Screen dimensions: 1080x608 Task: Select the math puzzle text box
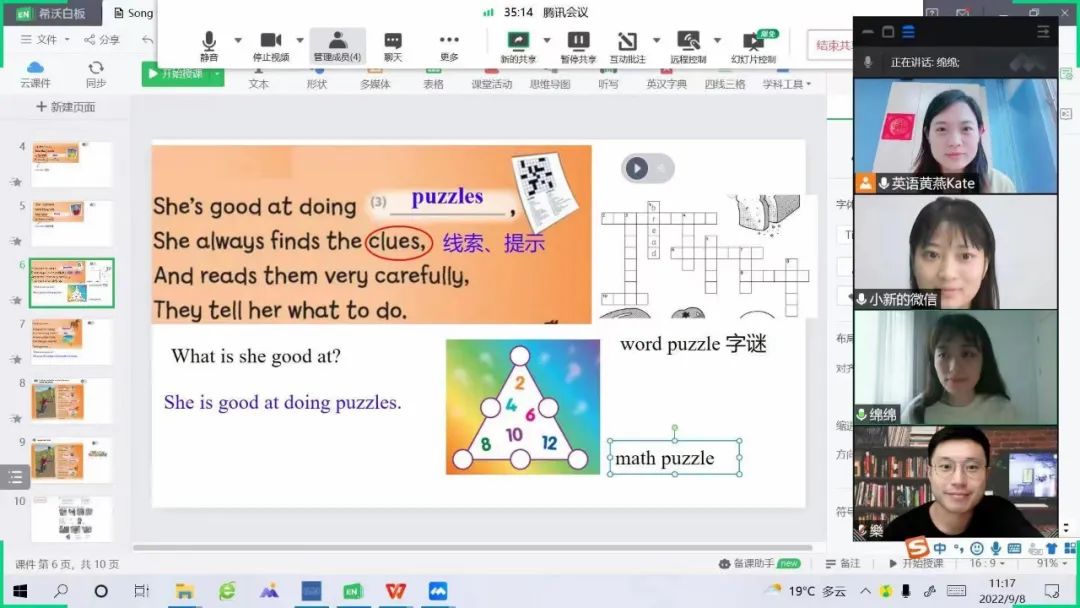pyautogui.click(x=674, y=458)
